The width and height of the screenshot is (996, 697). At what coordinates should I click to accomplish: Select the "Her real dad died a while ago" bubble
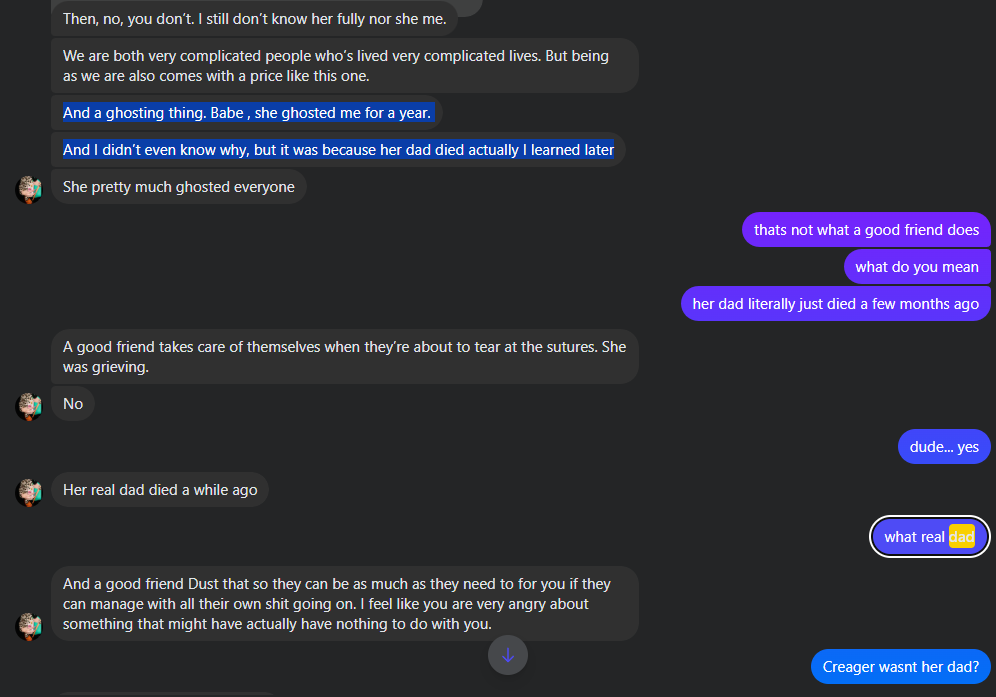coord(160,490)
